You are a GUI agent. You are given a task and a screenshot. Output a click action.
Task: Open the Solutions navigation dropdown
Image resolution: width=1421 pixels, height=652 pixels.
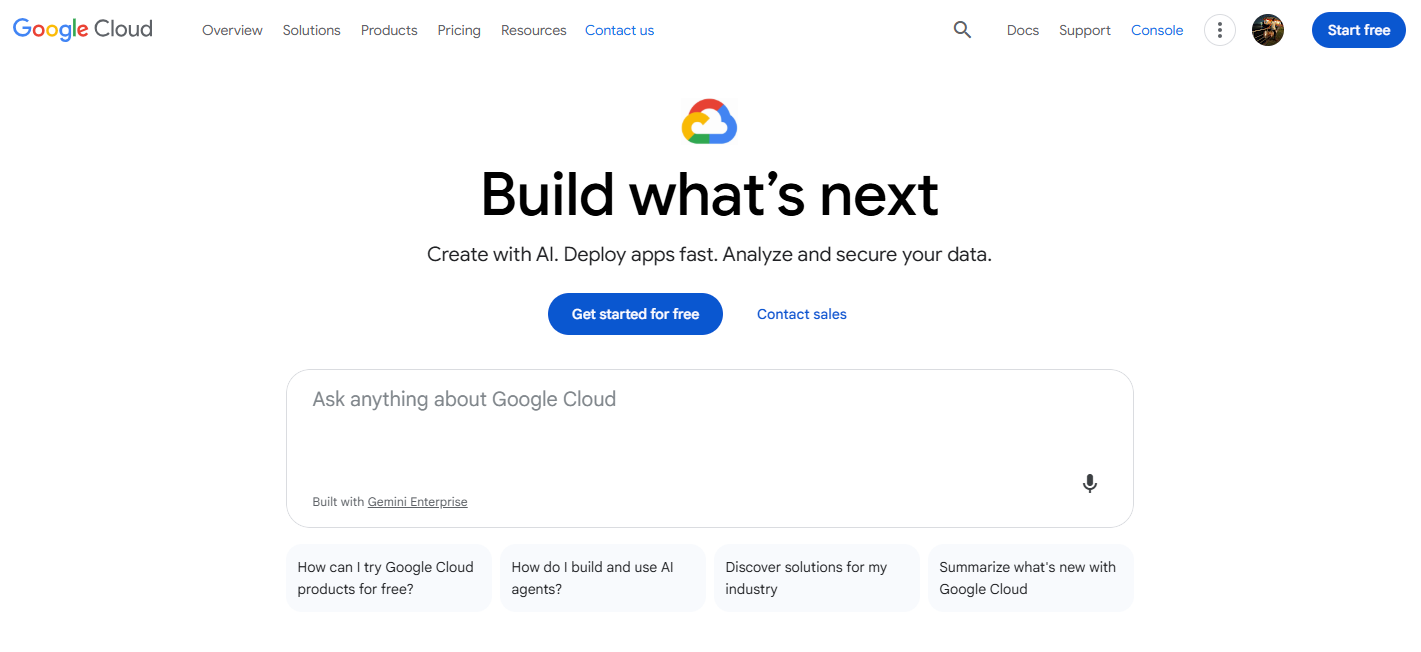point(311,30)
